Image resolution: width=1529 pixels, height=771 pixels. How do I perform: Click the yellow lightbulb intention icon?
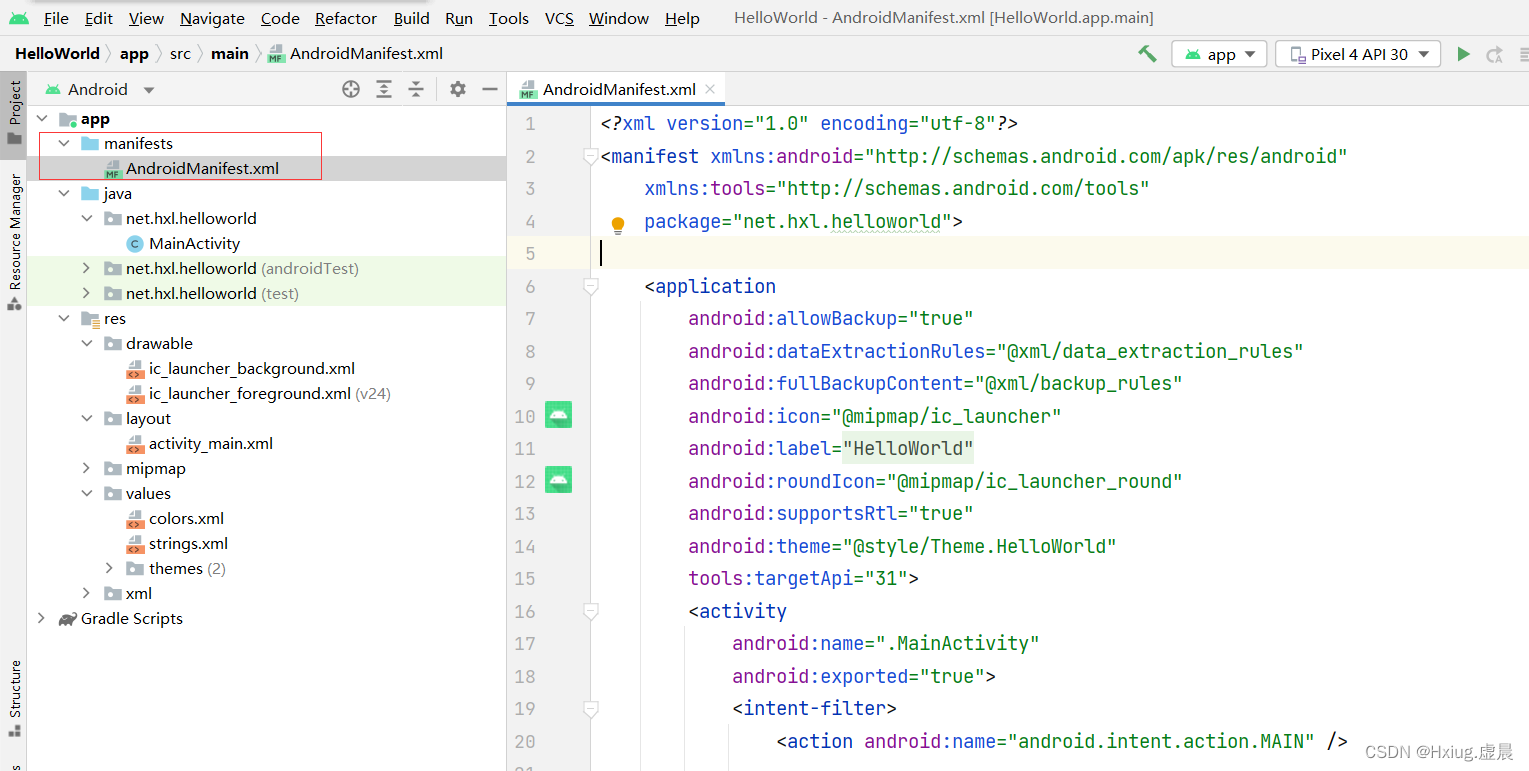pyautogui.click(x=618, y=224)
